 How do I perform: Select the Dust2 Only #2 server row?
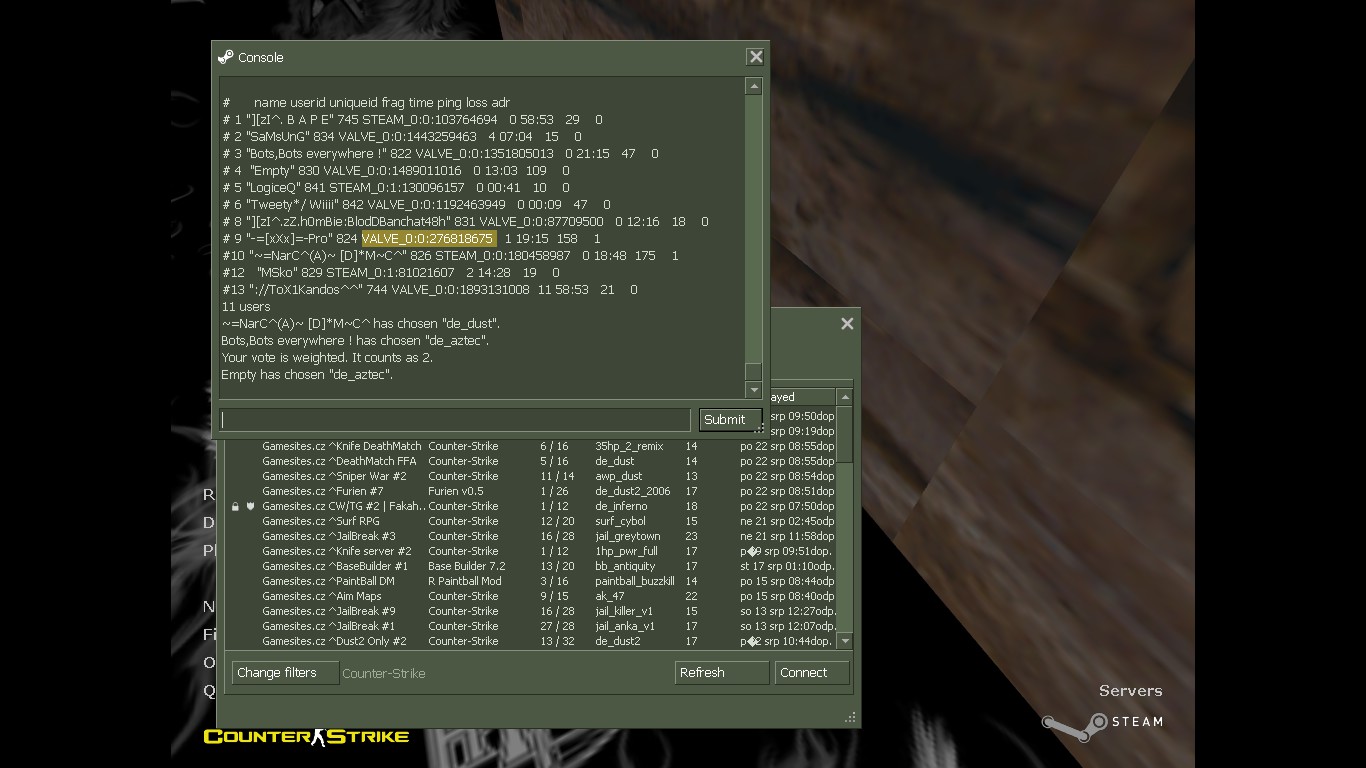[x=530, y=641]
